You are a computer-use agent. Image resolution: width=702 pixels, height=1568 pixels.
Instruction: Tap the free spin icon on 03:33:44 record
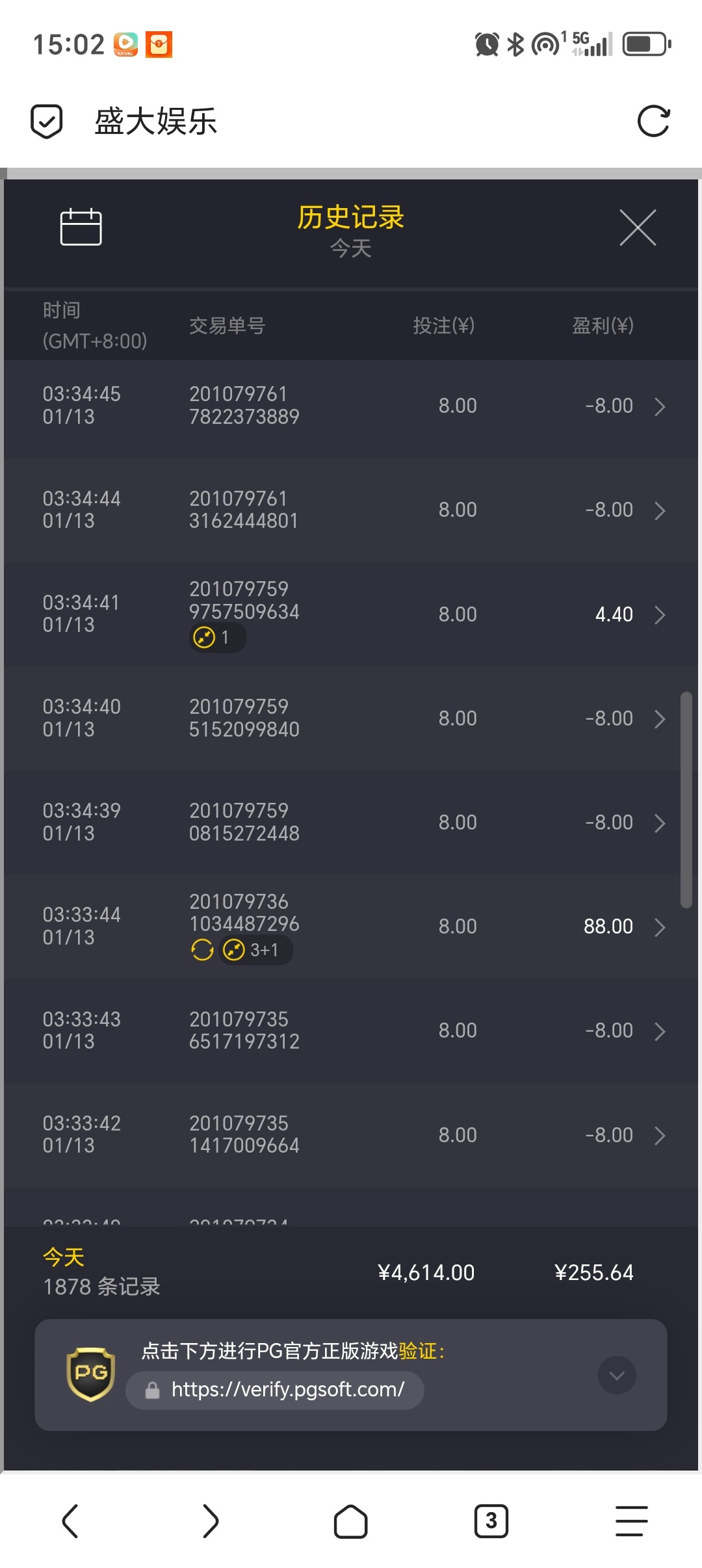coord(202,950)
